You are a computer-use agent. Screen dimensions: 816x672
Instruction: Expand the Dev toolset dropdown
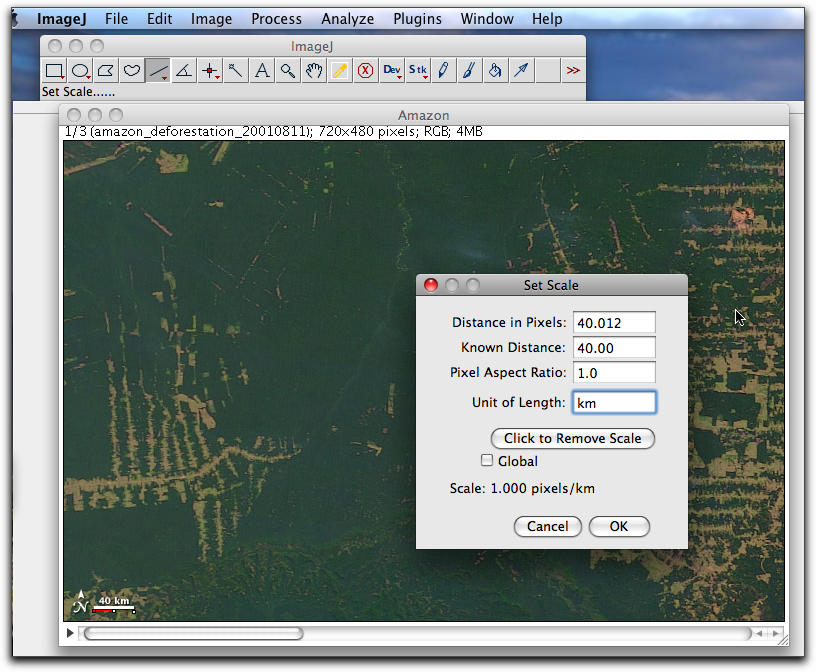[391, 70]
